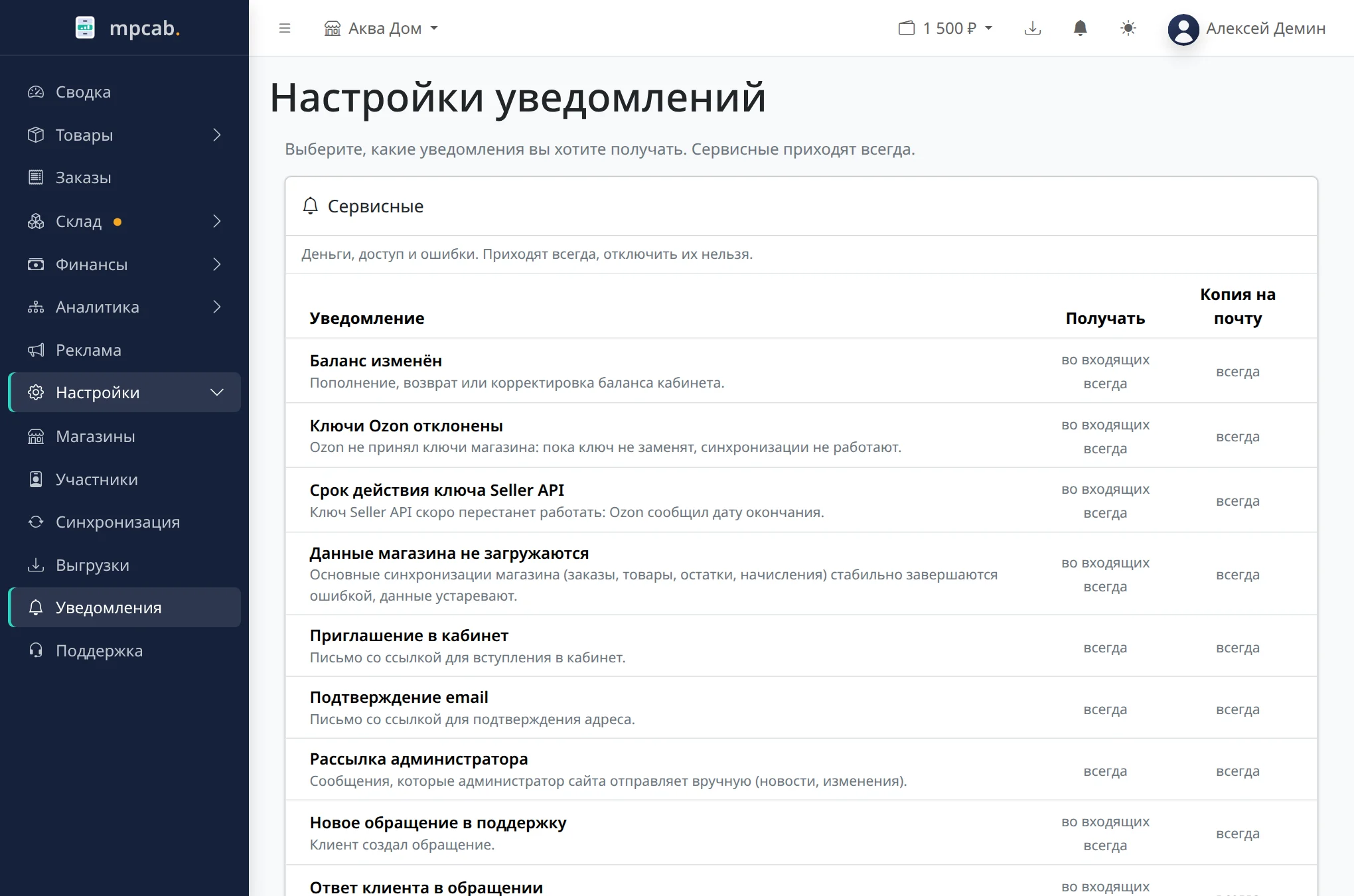
Task: Click the Сводка dashboard icon
Action: (36, 92)
